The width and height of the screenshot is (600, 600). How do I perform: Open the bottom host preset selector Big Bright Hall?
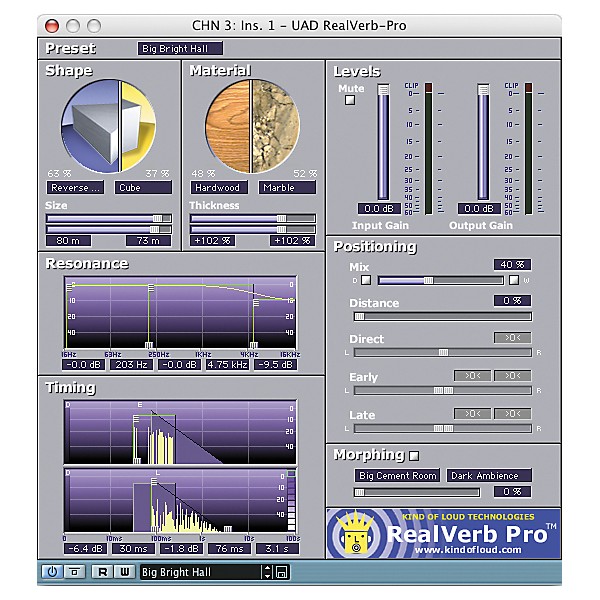click(x=201, y=572)
